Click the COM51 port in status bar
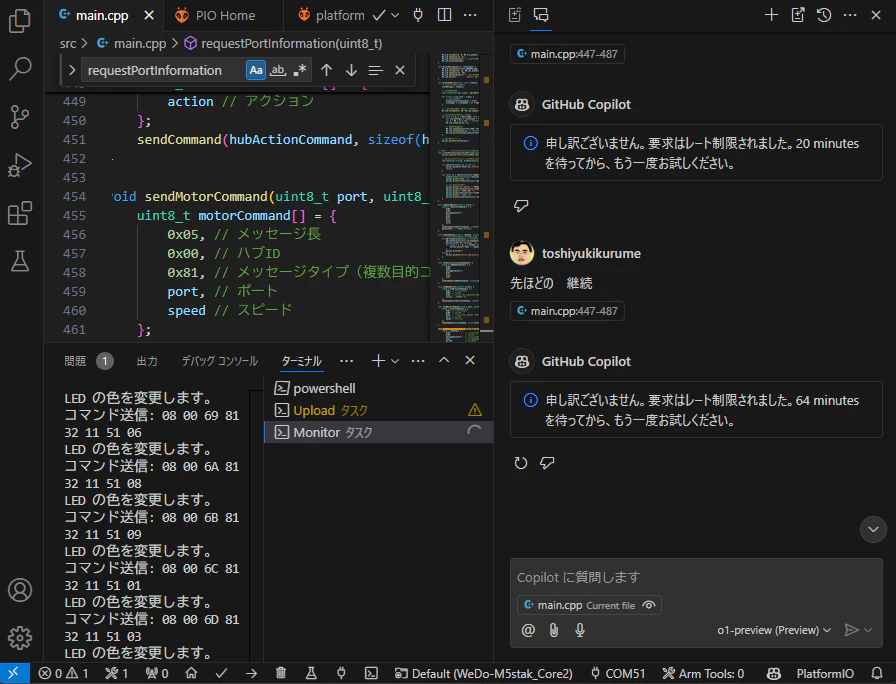Image resolution: width=896 pixels, height=684 pixels. (618, 673)
